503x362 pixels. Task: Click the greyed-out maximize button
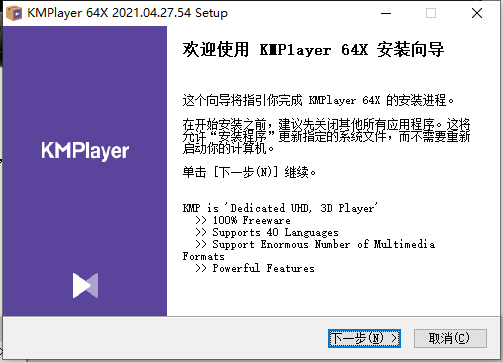click(431, 13)
